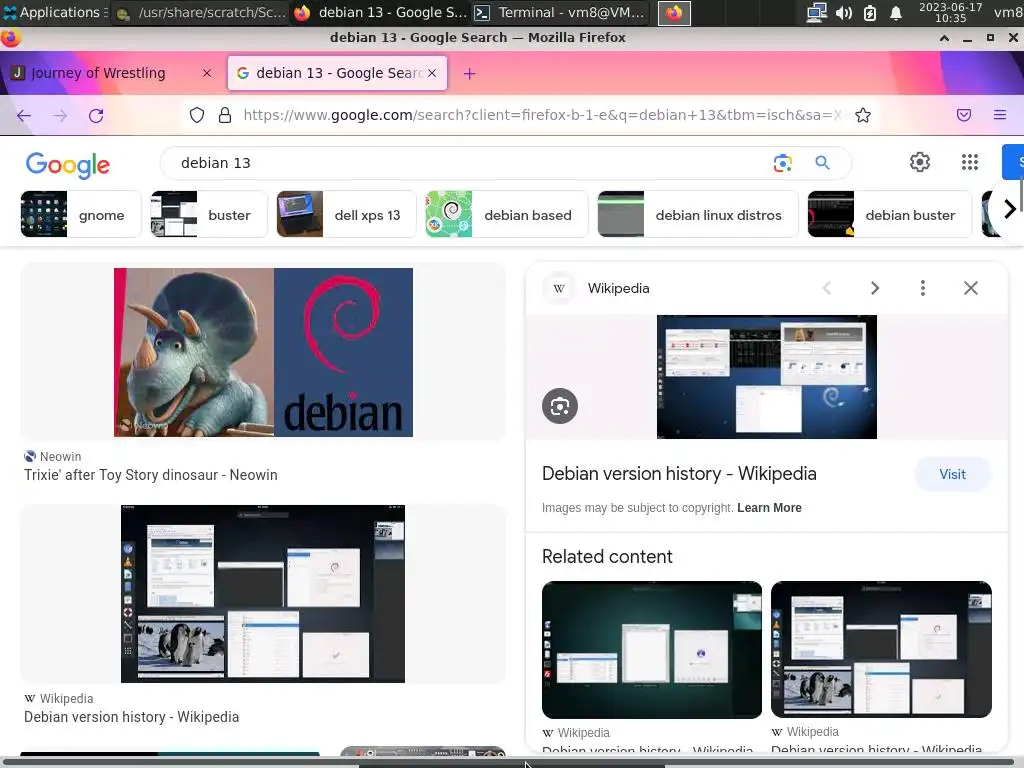This screenshot has width=1024, height=768.
Task: Submit search with magnifying glass icon
Action: [822, 163]
